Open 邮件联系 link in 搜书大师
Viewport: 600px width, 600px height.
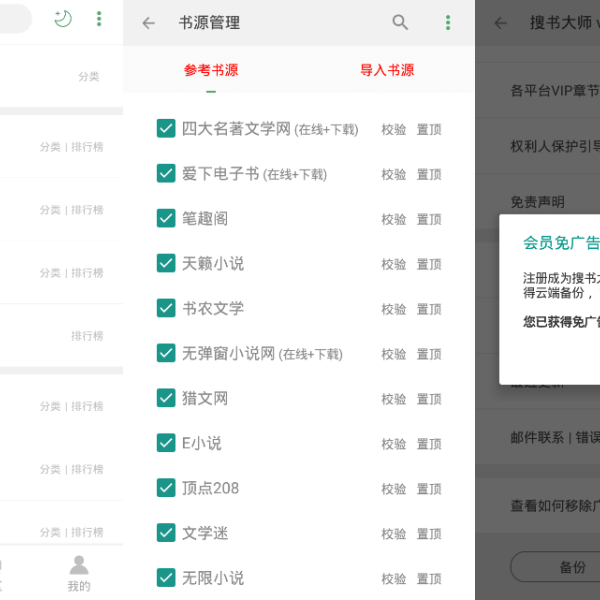pyautogui.click(x=537, y=437)
